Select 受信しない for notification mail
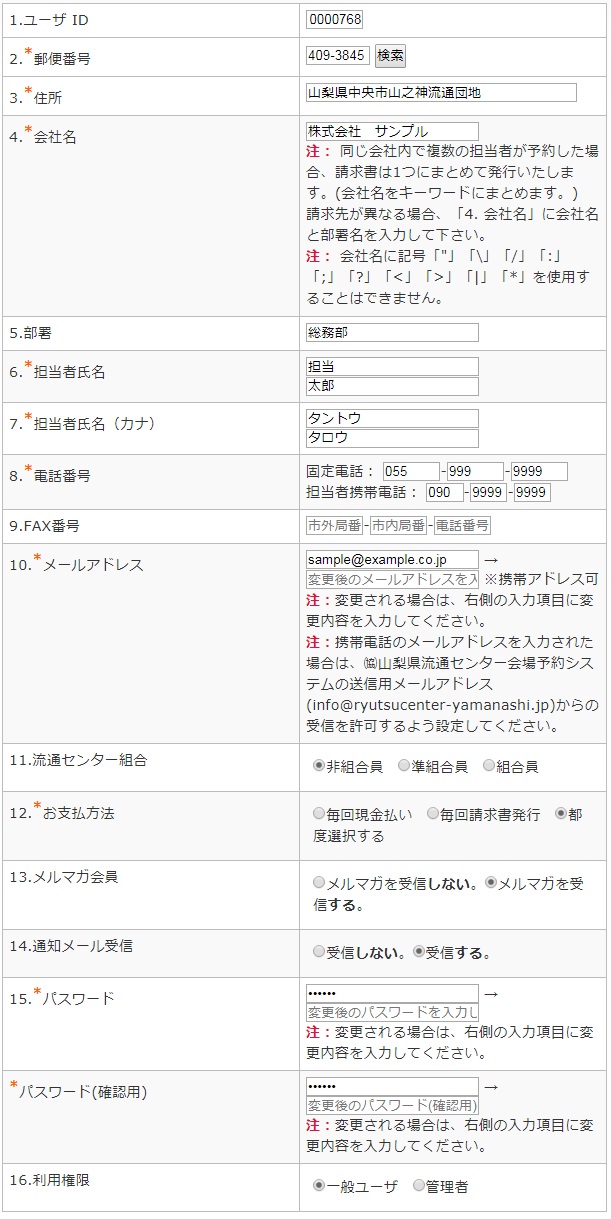The height and width of the screenshot is (1219, 611). click(x=319, y=952)
